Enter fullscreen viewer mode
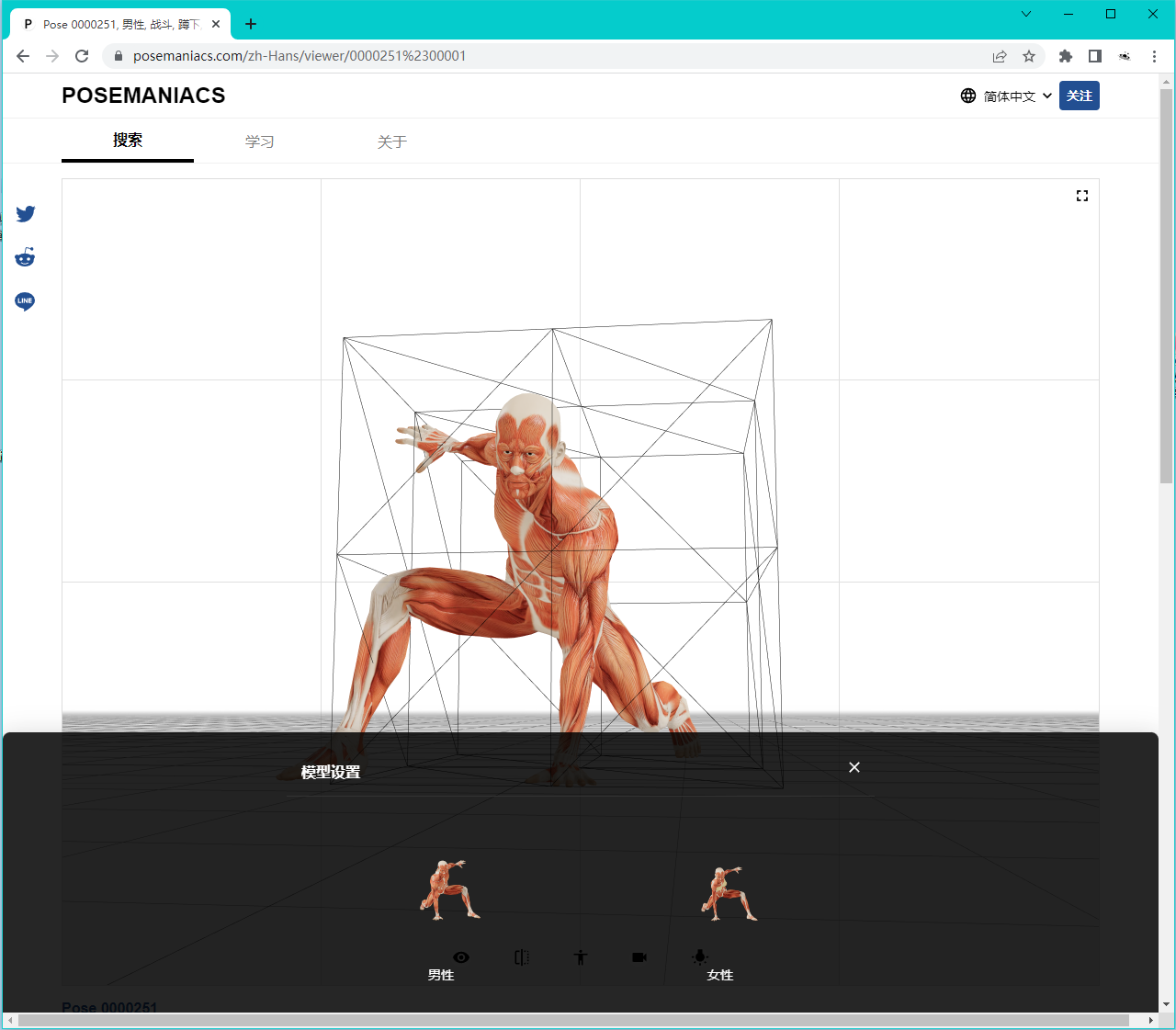This screenshot has width=1176, height=1030. (1081, 196)
